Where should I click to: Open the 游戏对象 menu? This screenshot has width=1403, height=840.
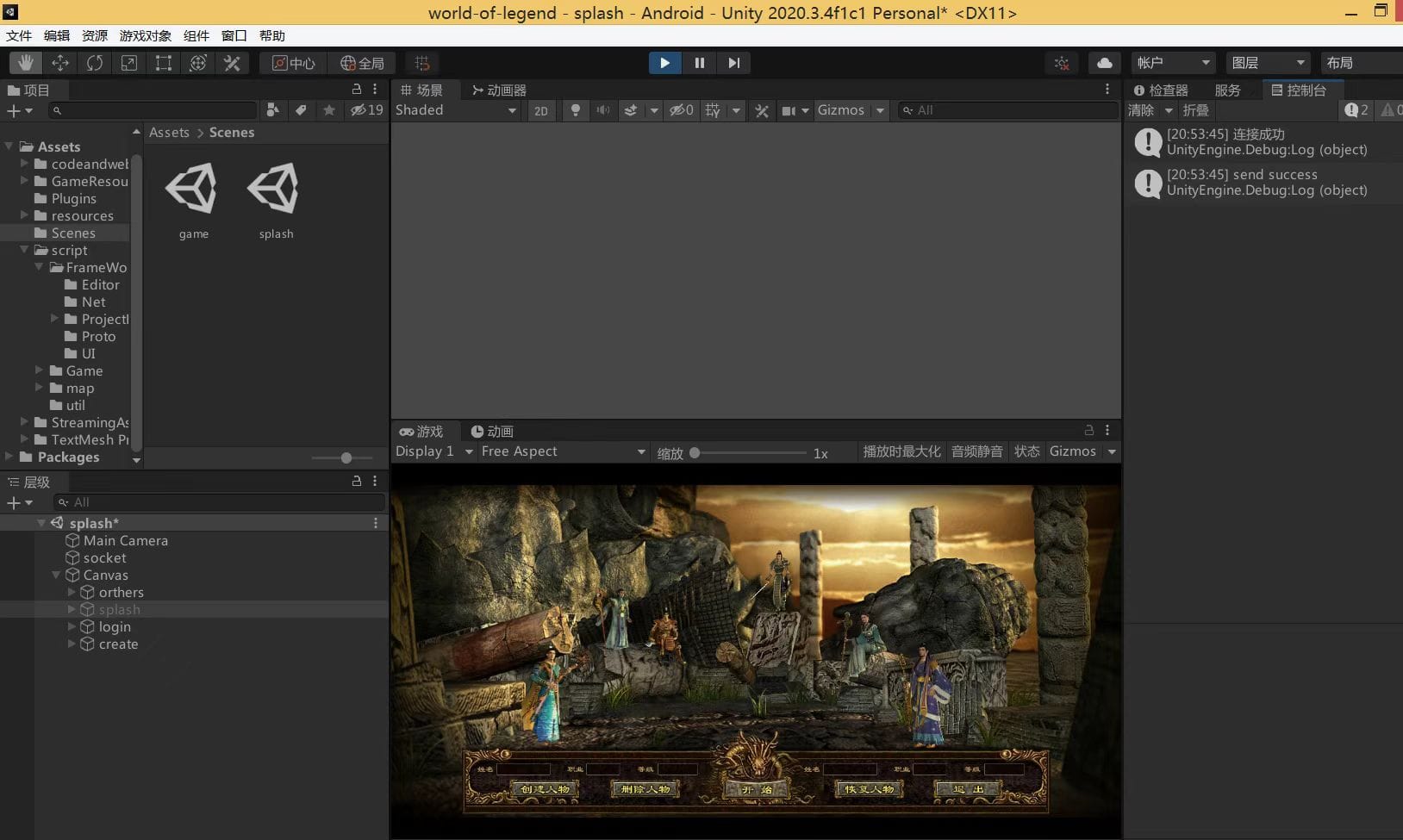point(145,35)
